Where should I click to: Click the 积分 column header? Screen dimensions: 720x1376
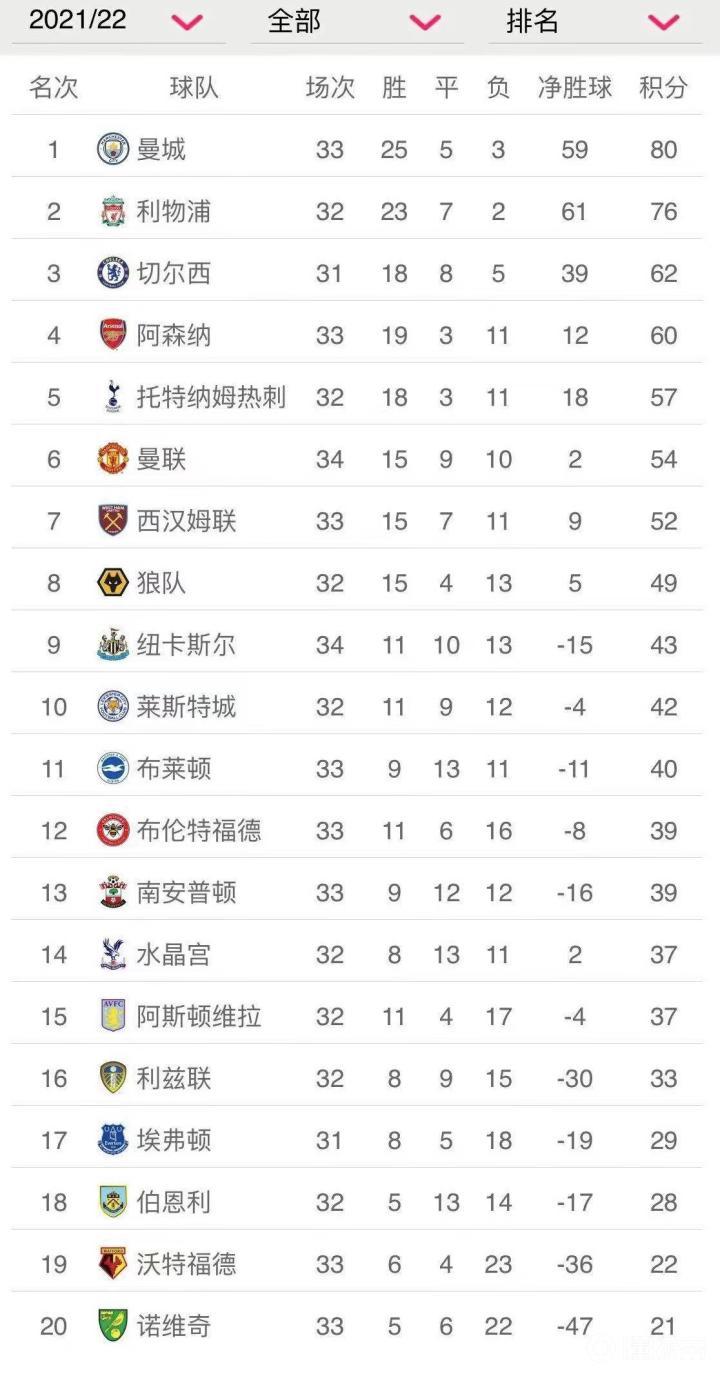coord(663,88)
